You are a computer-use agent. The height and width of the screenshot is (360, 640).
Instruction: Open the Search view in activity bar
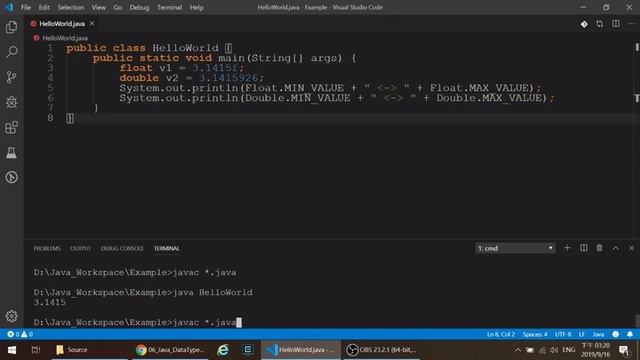coord(11,52)
